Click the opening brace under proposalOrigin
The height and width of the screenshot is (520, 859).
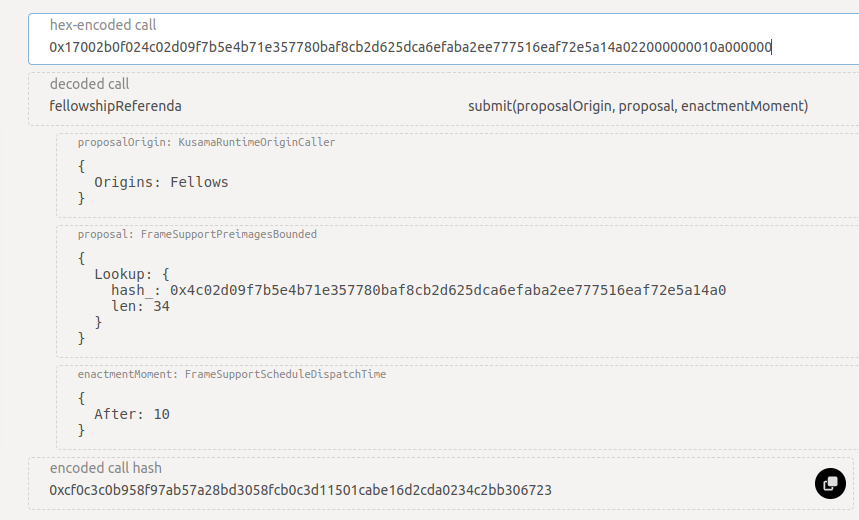tap(82, 166)
